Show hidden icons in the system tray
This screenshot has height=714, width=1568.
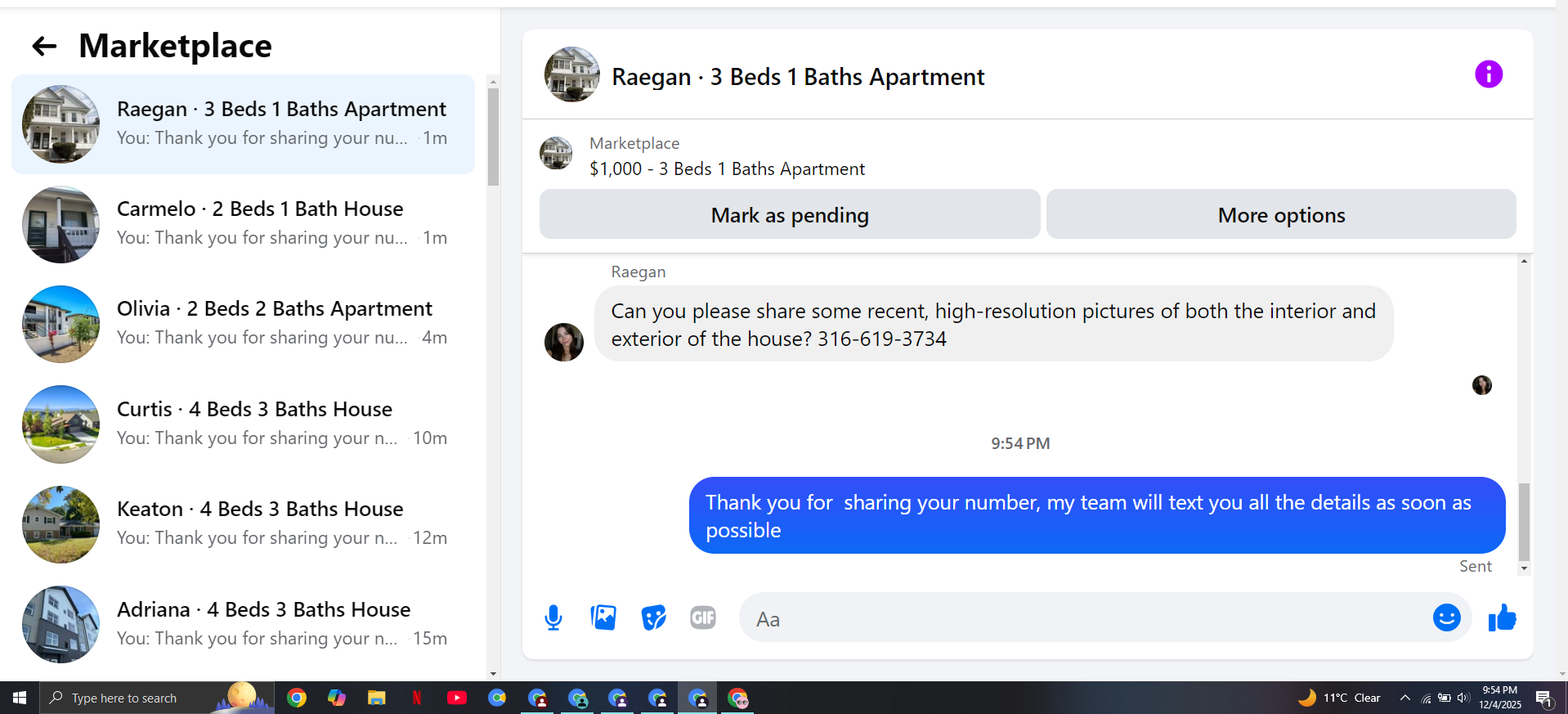[x=1404, y=698]
